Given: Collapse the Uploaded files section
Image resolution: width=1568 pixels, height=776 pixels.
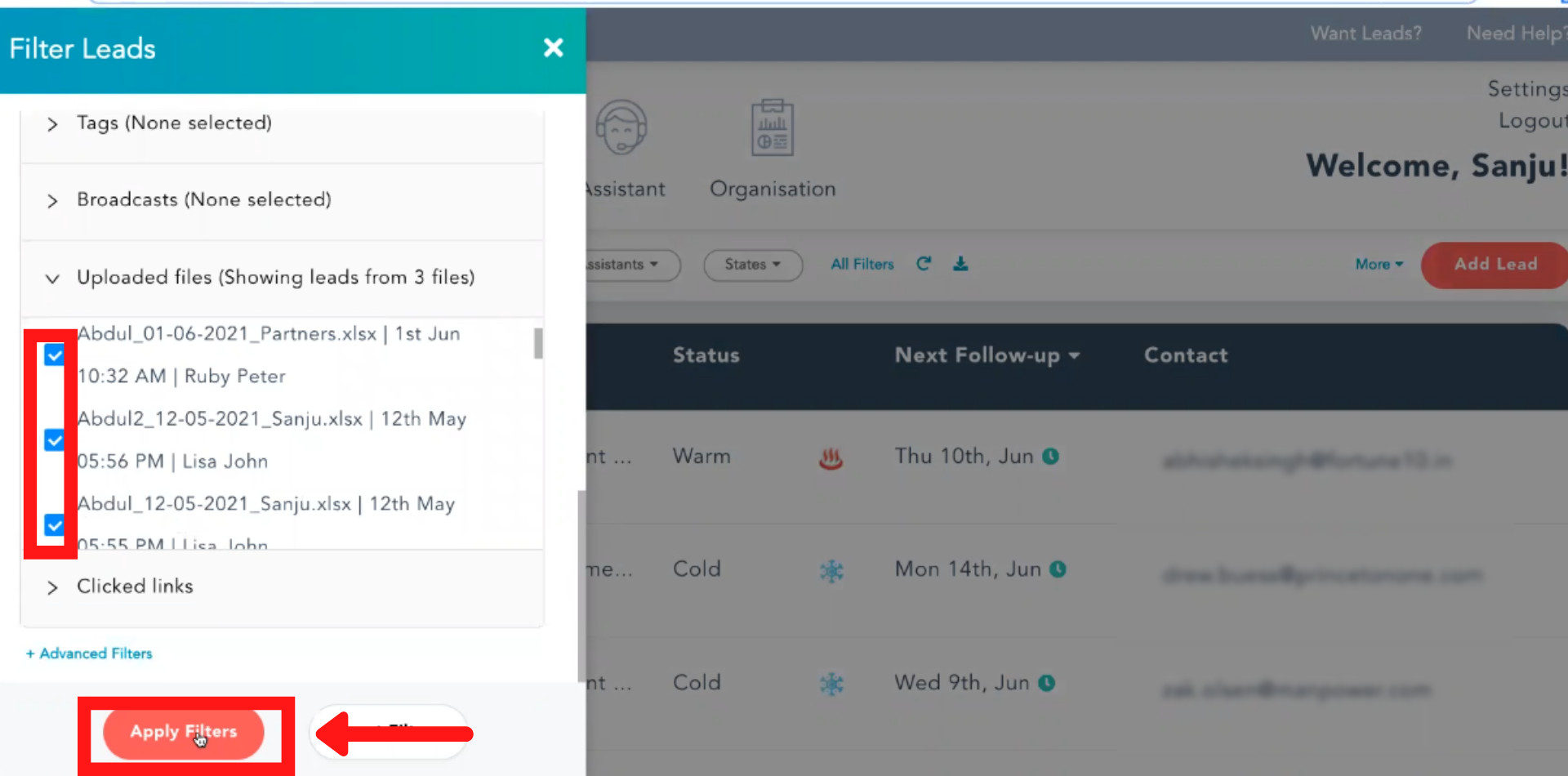Looking at the screenshot, I should (x=52, y=279).
